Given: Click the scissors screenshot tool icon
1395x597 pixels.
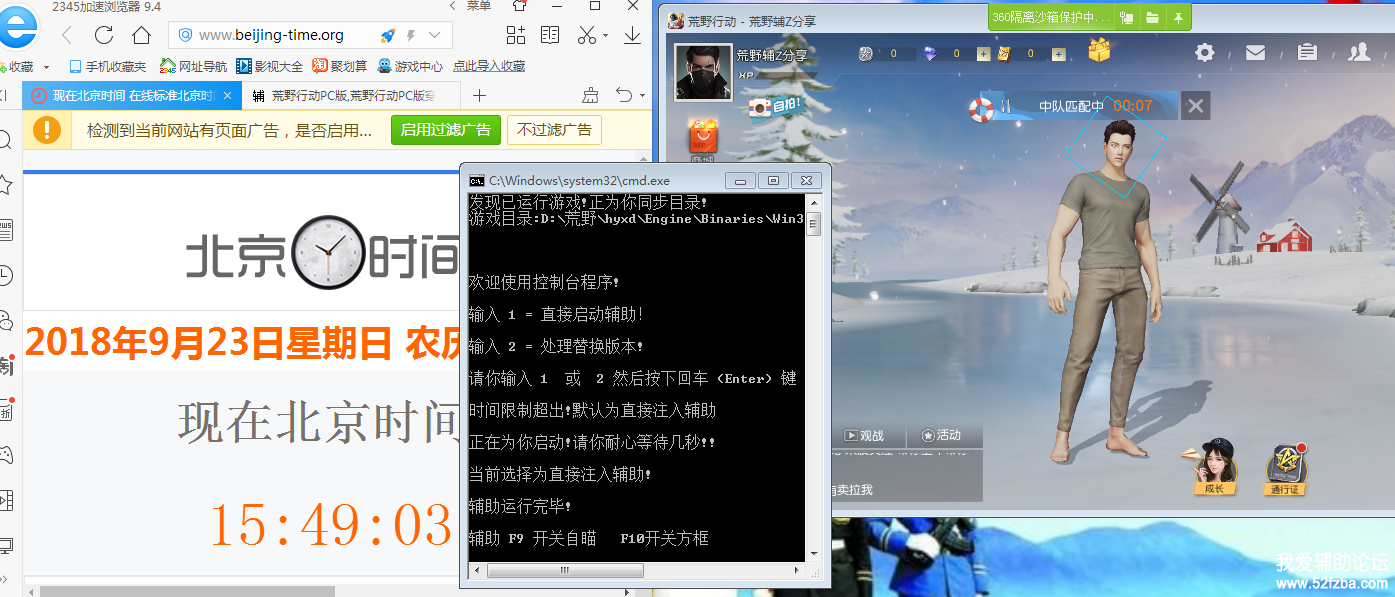Looking at the screenshot, I should tap(587, 35).
